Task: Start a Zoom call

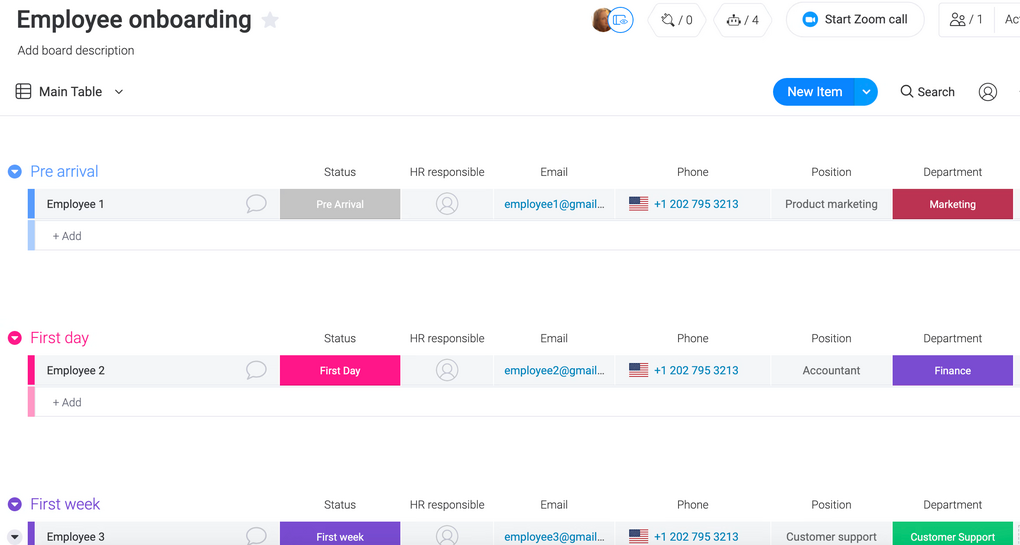Action: [x=855, y=20]
